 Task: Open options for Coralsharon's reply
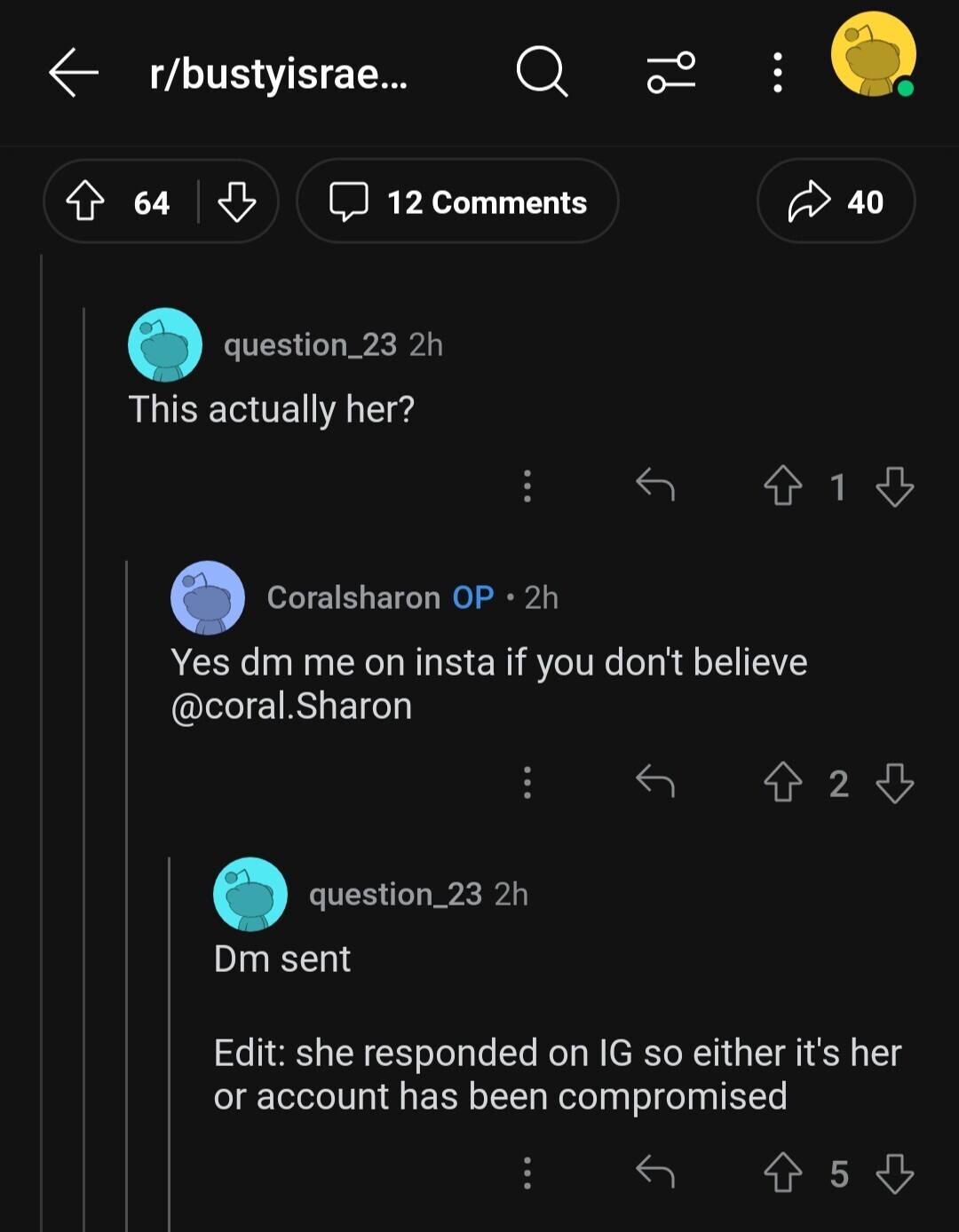click(x=527, y=783)
